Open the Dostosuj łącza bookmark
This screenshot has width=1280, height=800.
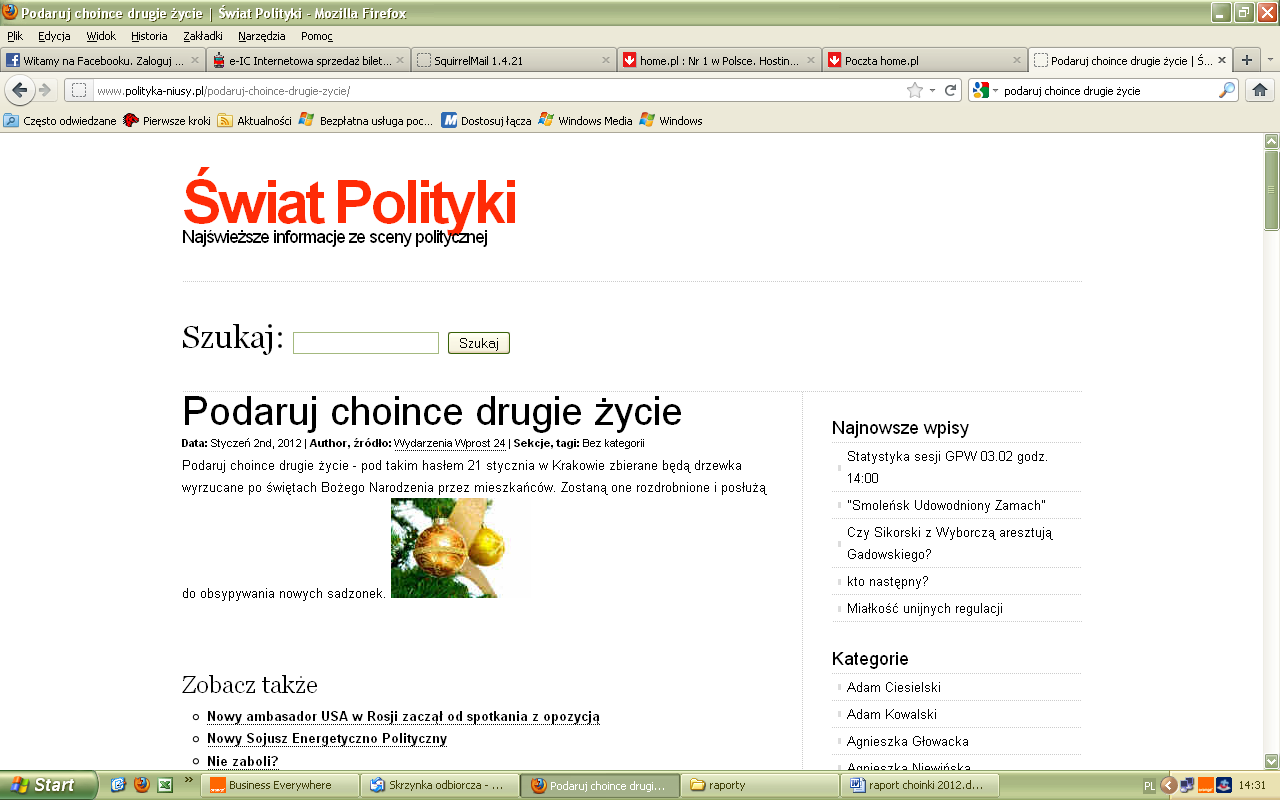point(487,121)
